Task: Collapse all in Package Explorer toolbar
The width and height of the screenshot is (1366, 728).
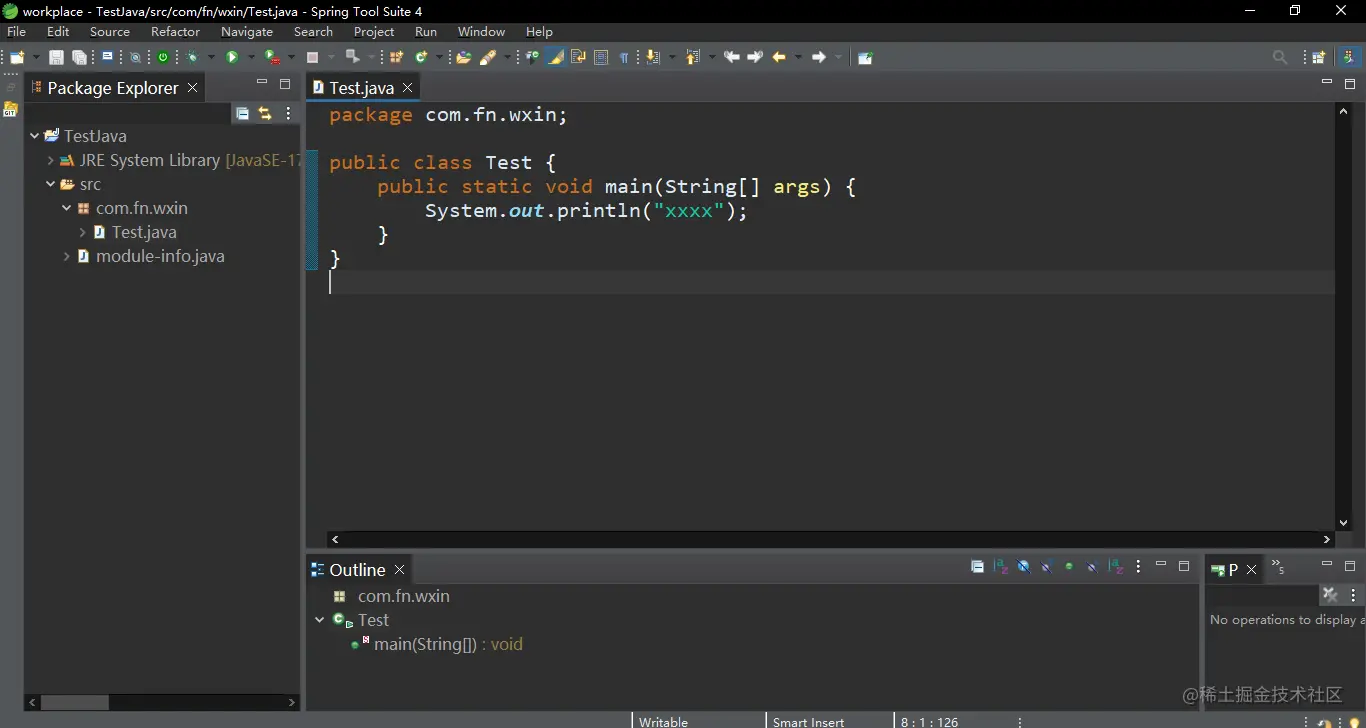Action: click(242, 114)
